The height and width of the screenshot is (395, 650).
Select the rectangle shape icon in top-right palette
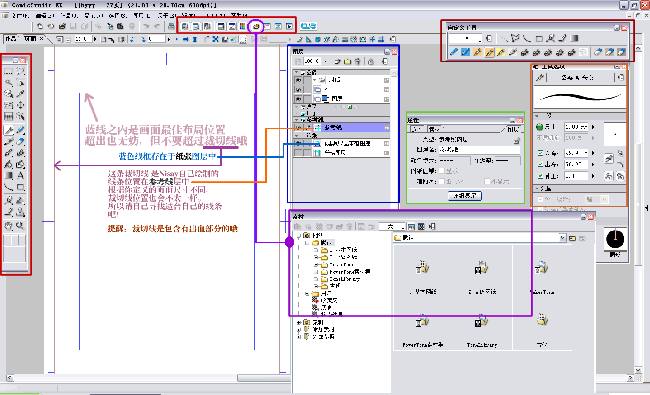(x=539, y=39)
